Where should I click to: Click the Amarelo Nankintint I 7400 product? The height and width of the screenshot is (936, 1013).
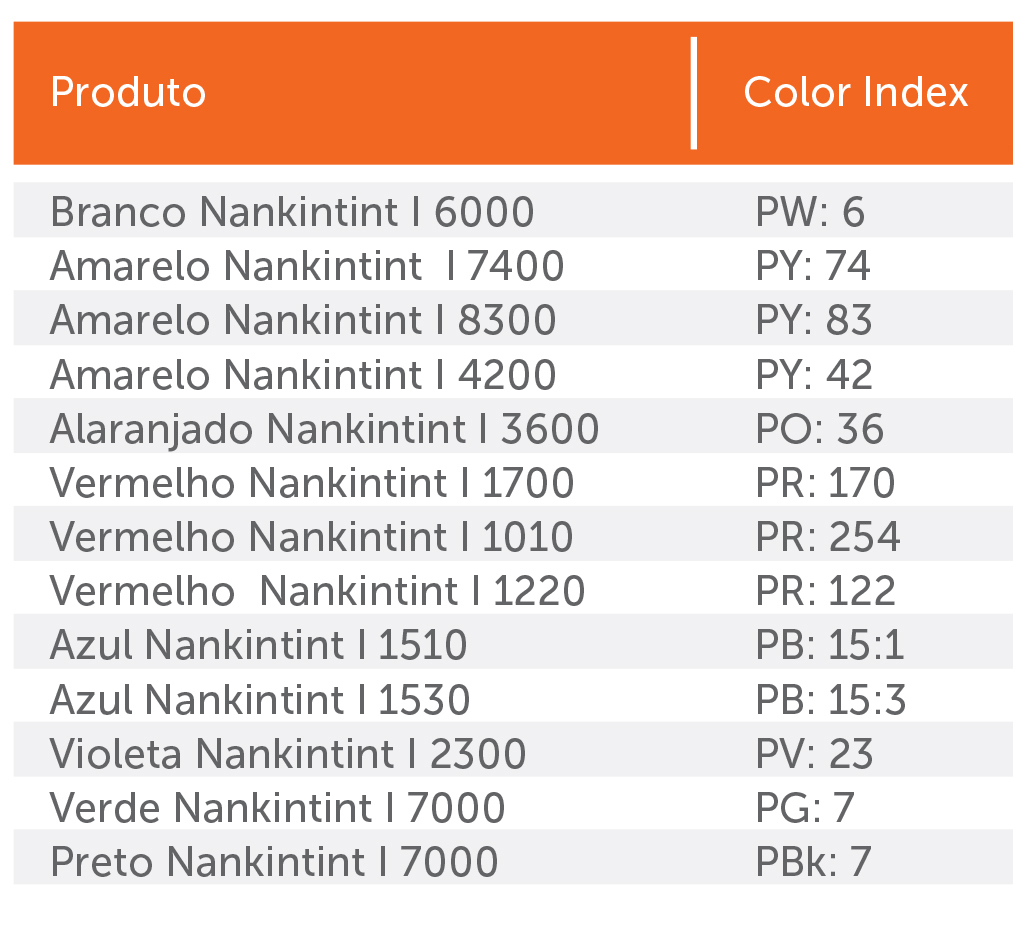tap(307, 266)
